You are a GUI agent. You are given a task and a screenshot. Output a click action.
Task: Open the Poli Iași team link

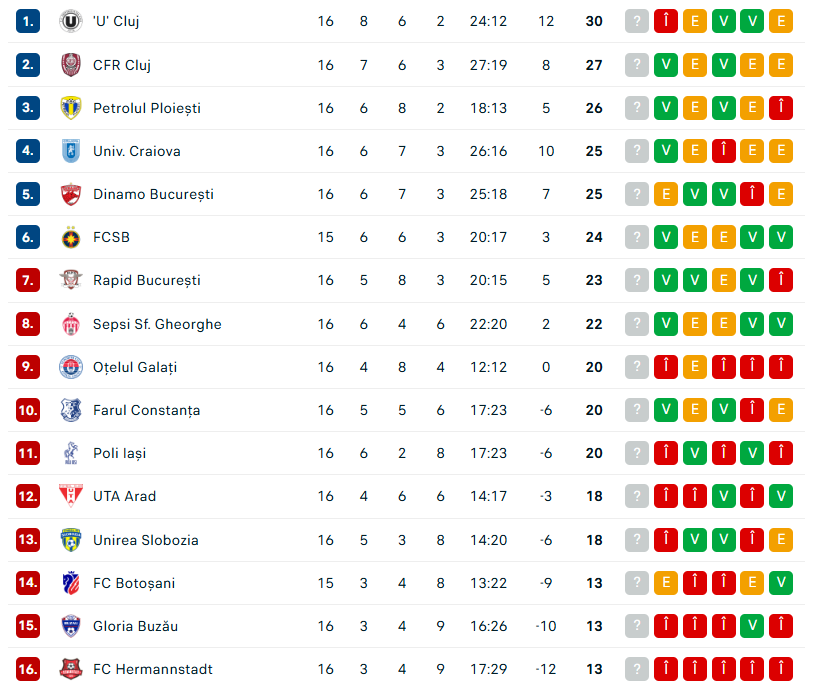119,453
